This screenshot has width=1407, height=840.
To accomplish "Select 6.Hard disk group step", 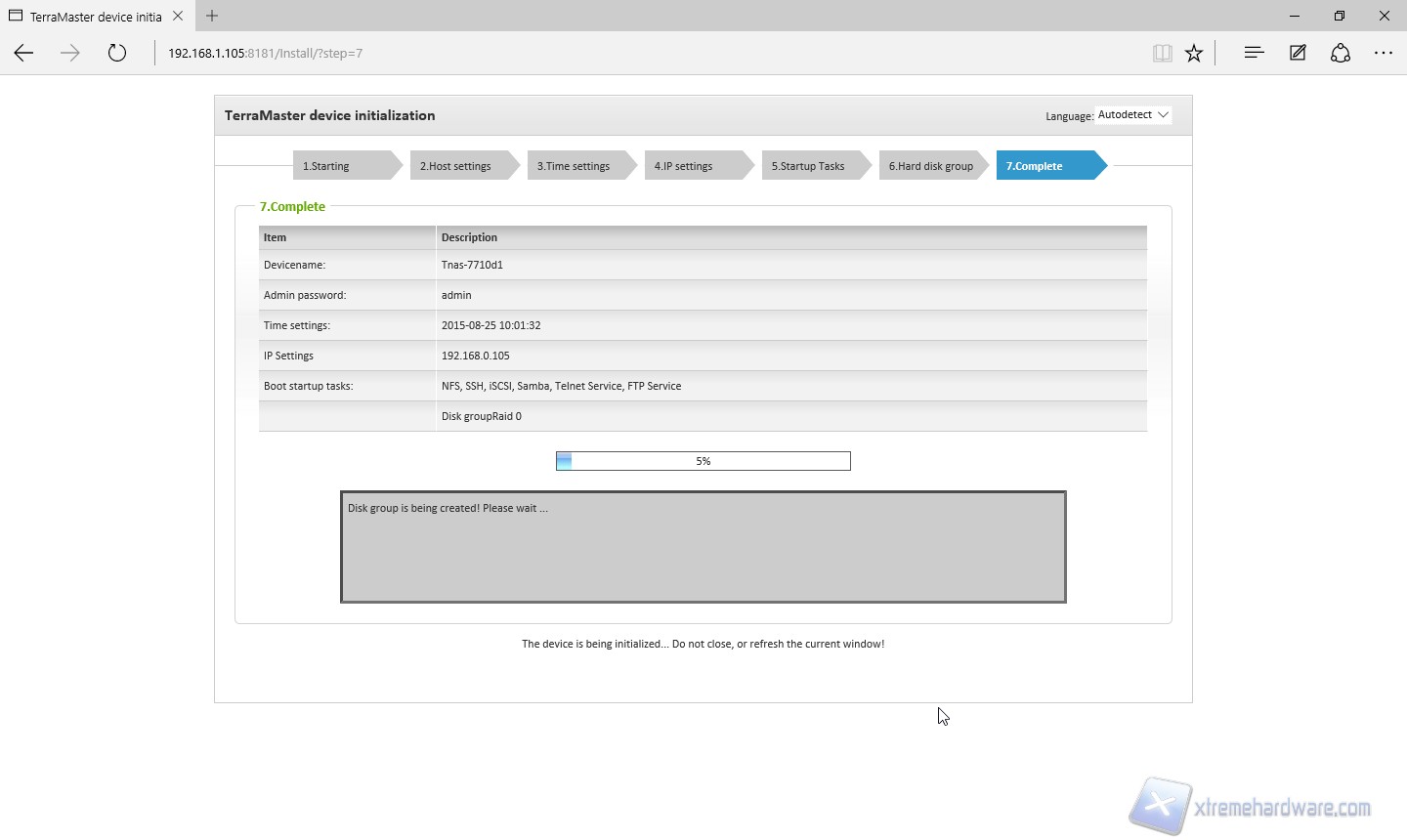I will click(931, 166).
